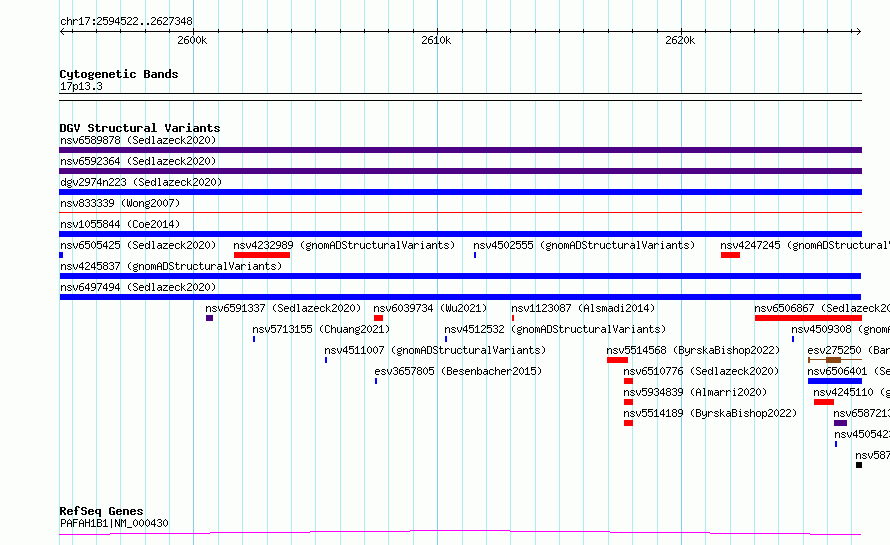Viewport: 890px width, 545px height.
Task: Click nsv1055844 (Coe2014) variant label
Action: point(120,224)
